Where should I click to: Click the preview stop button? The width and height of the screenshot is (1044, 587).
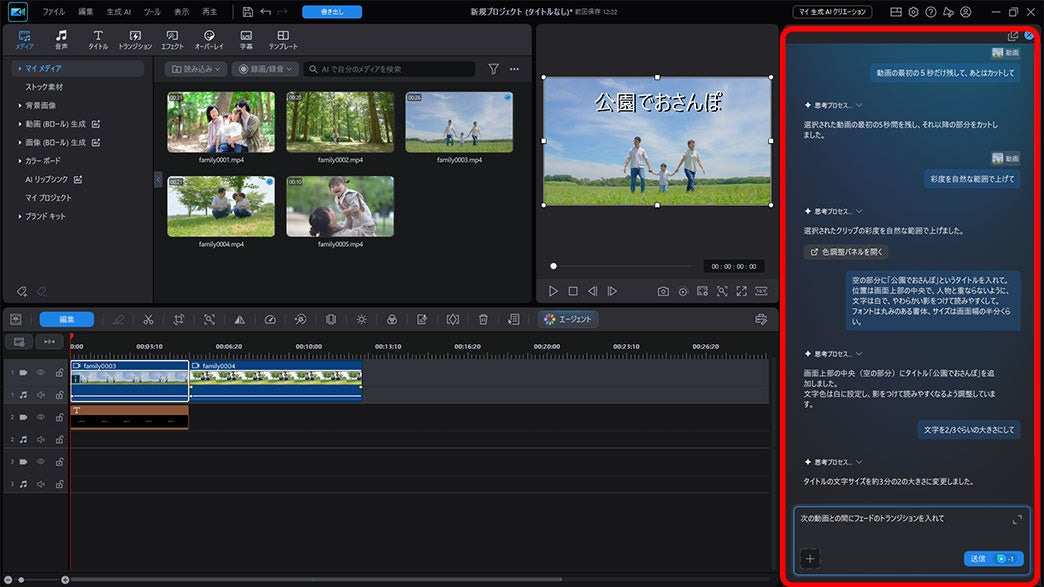(x=573, y=291)
